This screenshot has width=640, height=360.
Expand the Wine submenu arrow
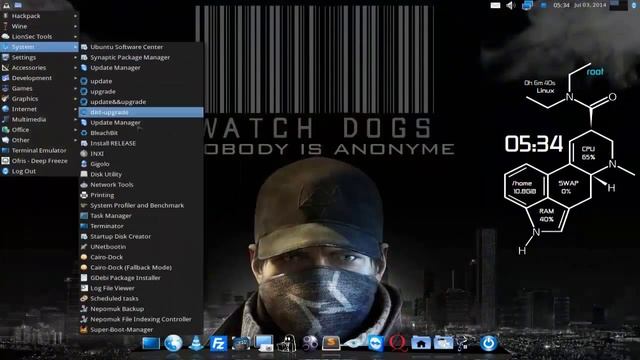(76, 26)
